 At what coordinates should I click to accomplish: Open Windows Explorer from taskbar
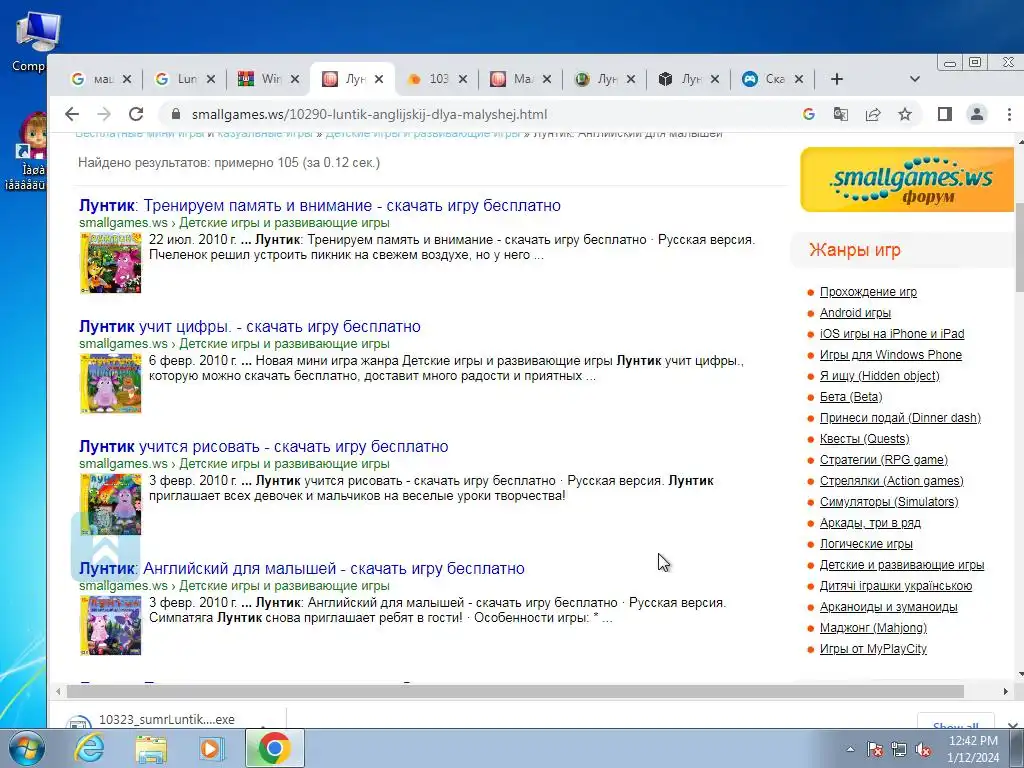coord(150,748)
